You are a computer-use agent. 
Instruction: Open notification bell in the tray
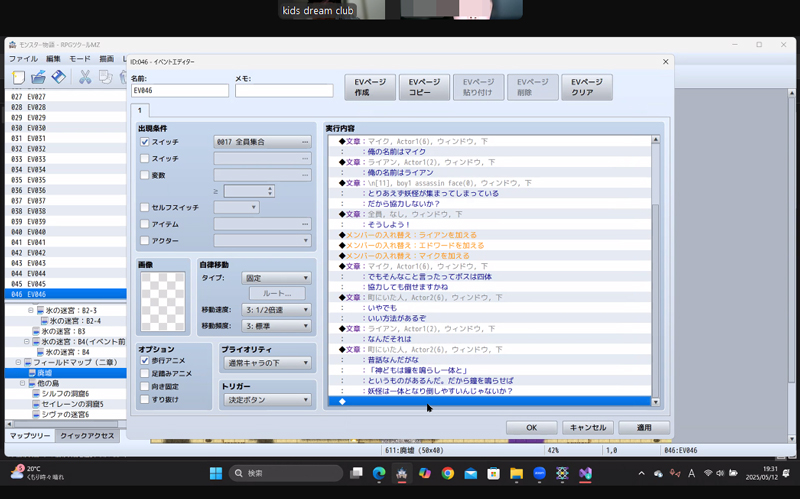click(786, 473)
